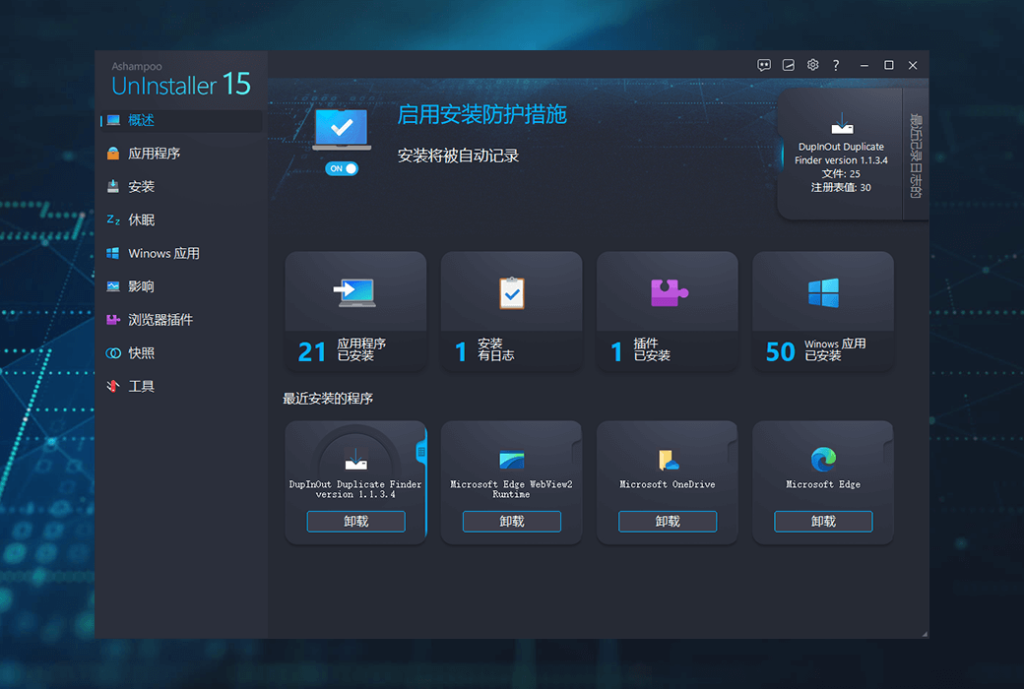Open the 1 安装有日志 tile
The image size is (1024, 689).
coord(511,312)
